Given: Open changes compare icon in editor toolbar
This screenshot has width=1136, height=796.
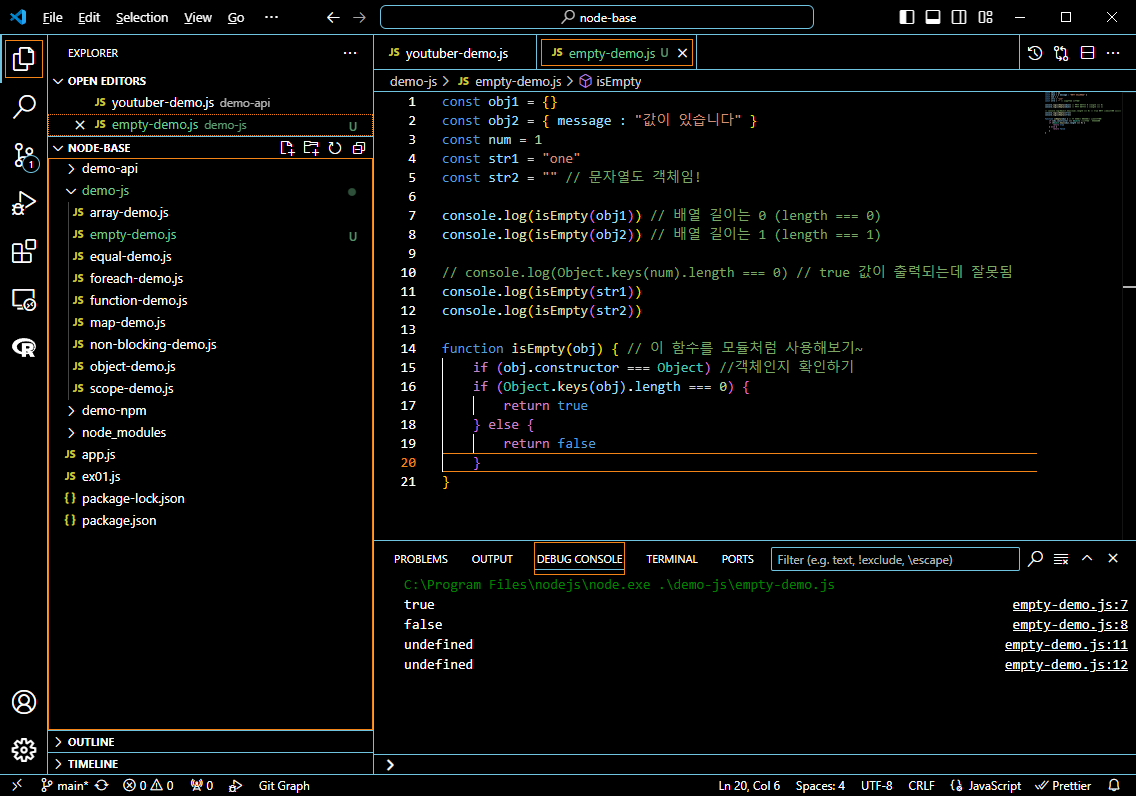Looking at the screenshot, I should (1061, 53).
